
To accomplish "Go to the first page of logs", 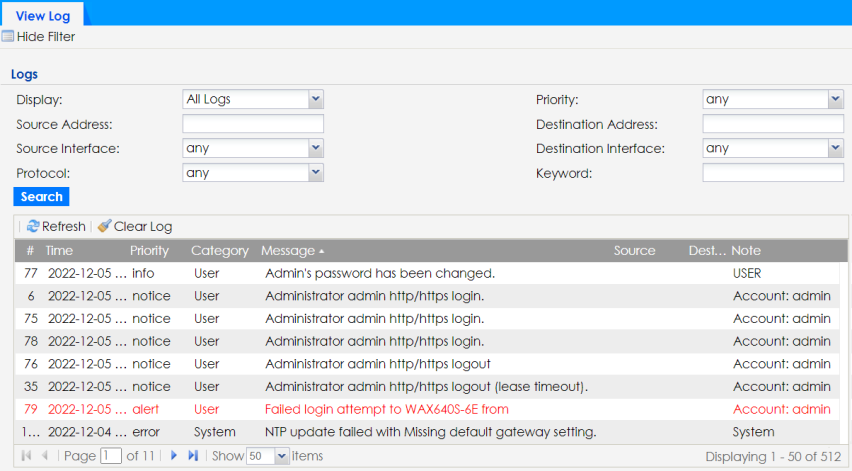I will click(26, 456).
